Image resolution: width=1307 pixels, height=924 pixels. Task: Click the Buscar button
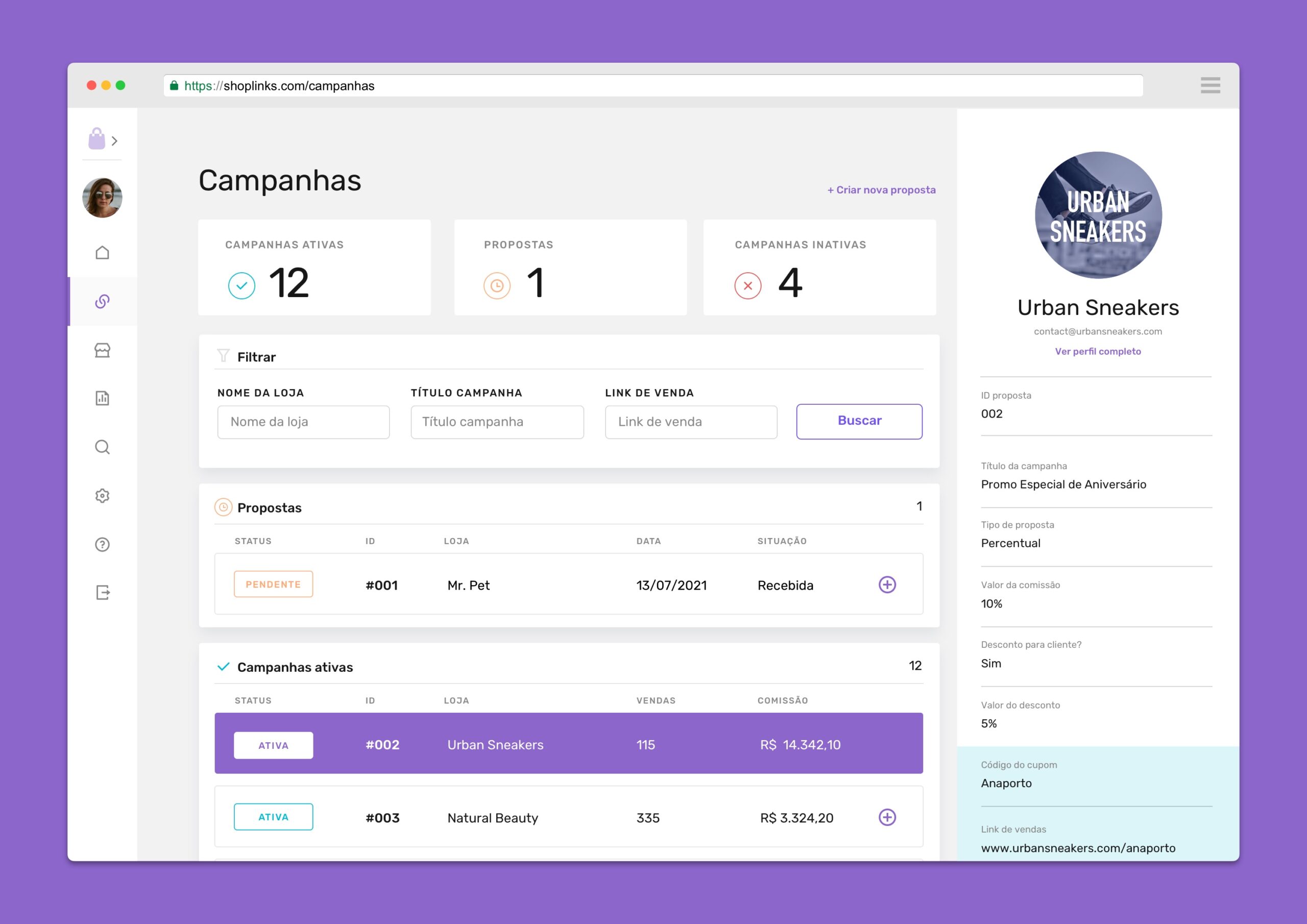859,421
